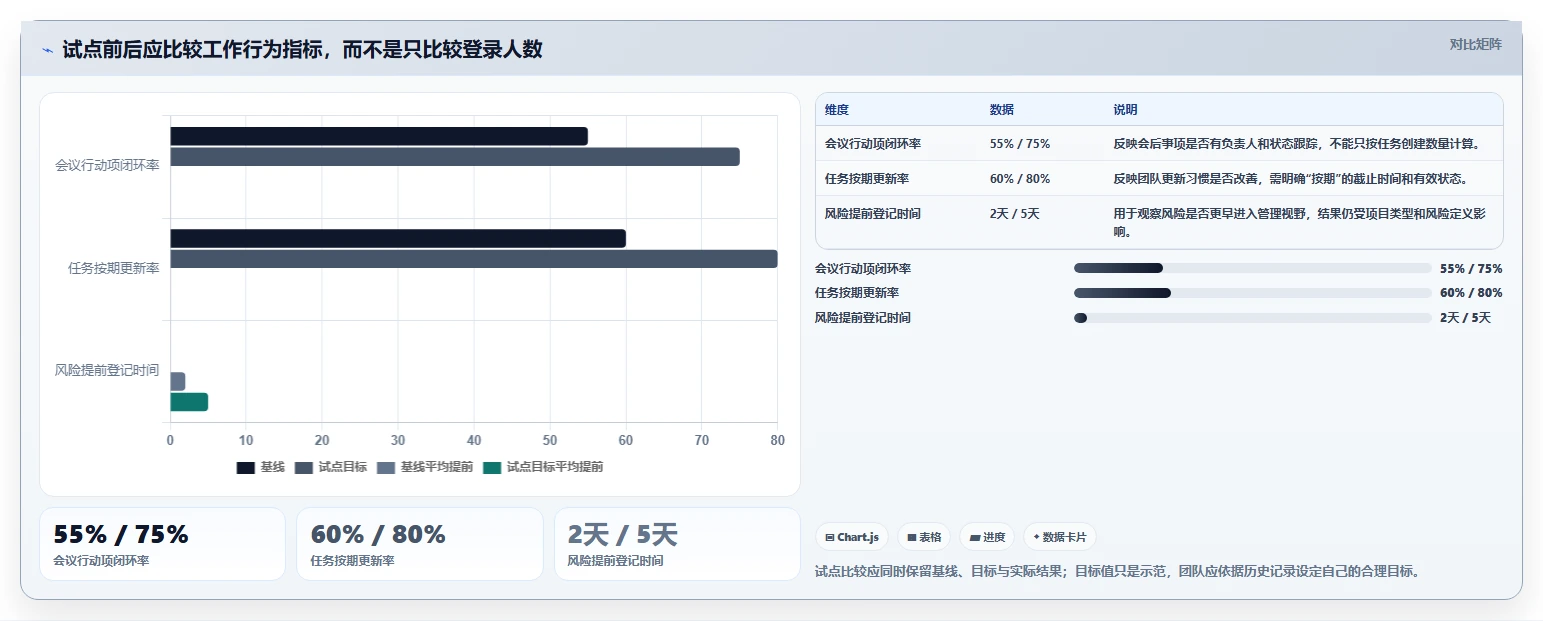Click chart axis label 风险提前登记时间

coord(107,371)
